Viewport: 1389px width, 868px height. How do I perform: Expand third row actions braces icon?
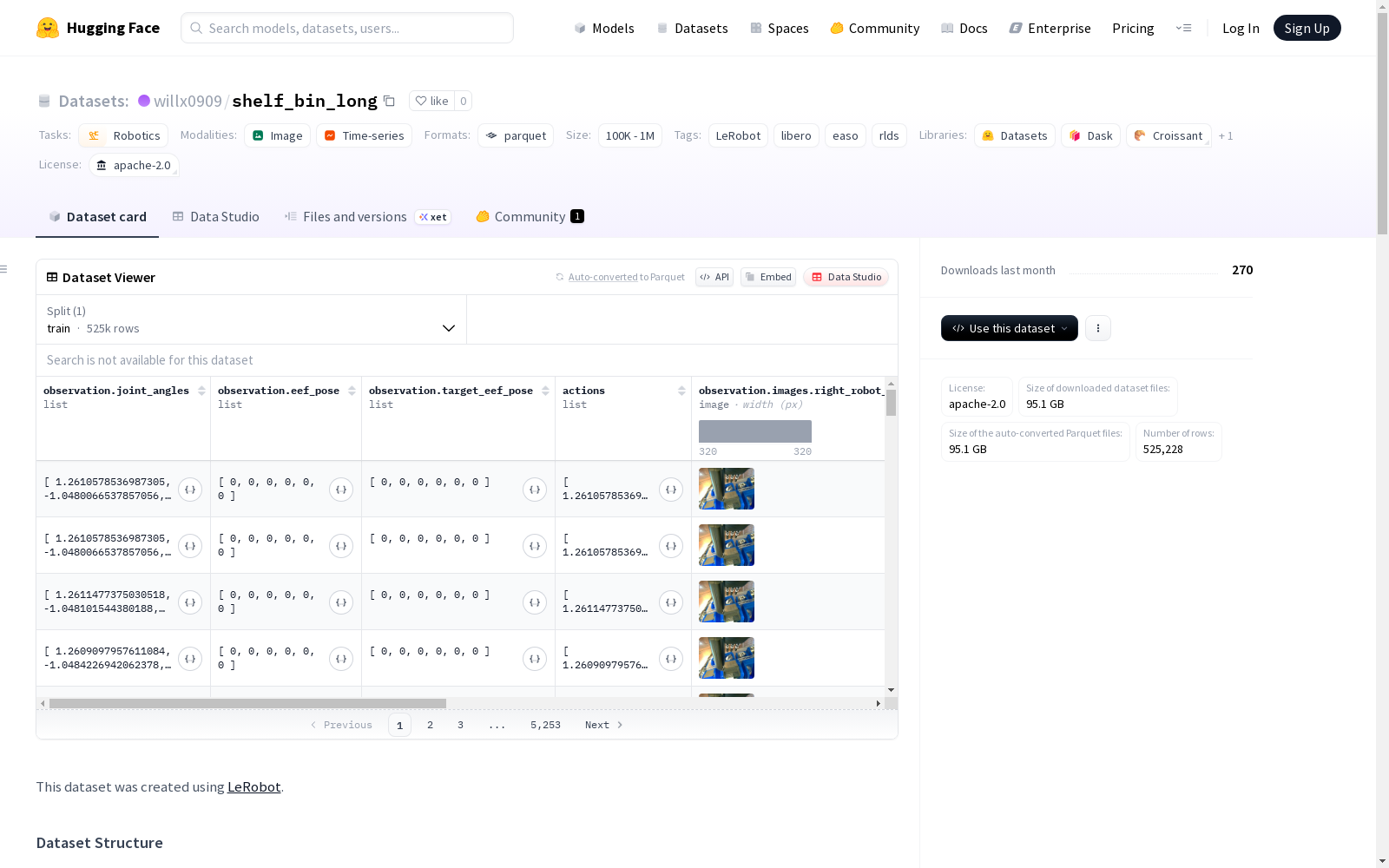click(x=671, y=602)
